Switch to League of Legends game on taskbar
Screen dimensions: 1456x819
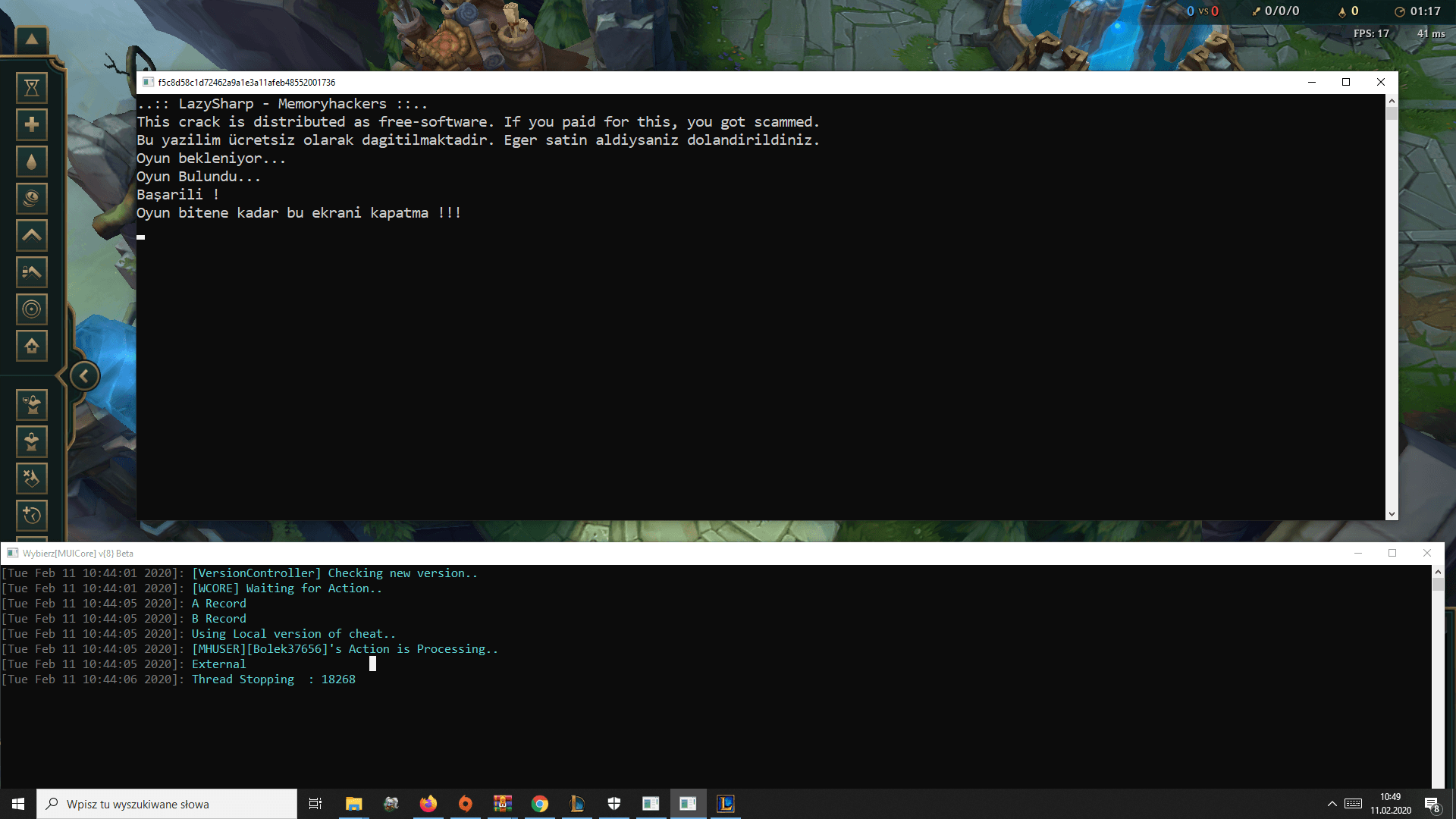[726, 804]
